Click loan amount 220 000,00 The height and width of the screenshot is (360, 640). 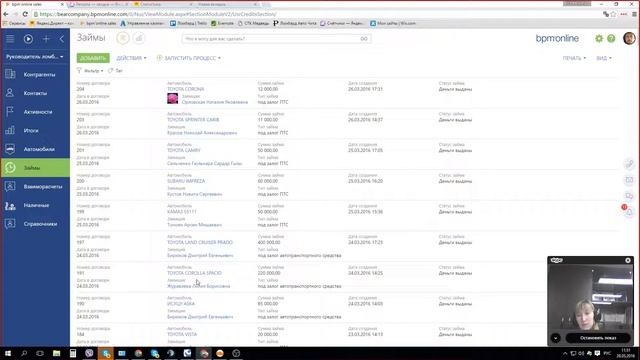(x=269, y=273)
